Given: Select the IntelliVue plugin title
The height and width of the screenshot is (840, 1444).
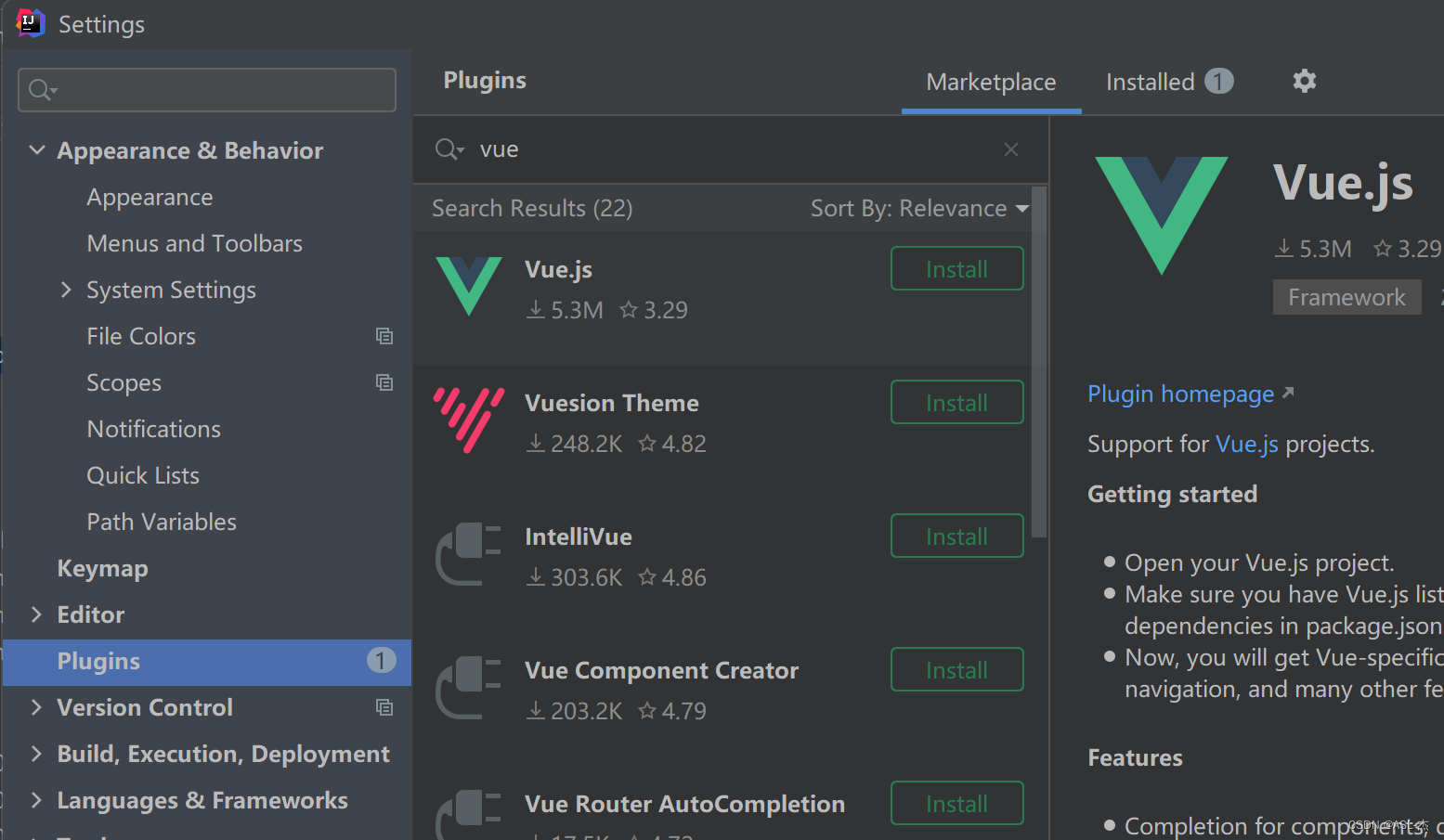Looking at the screenshot, I should pyautogui.click(x=578, y=536).
